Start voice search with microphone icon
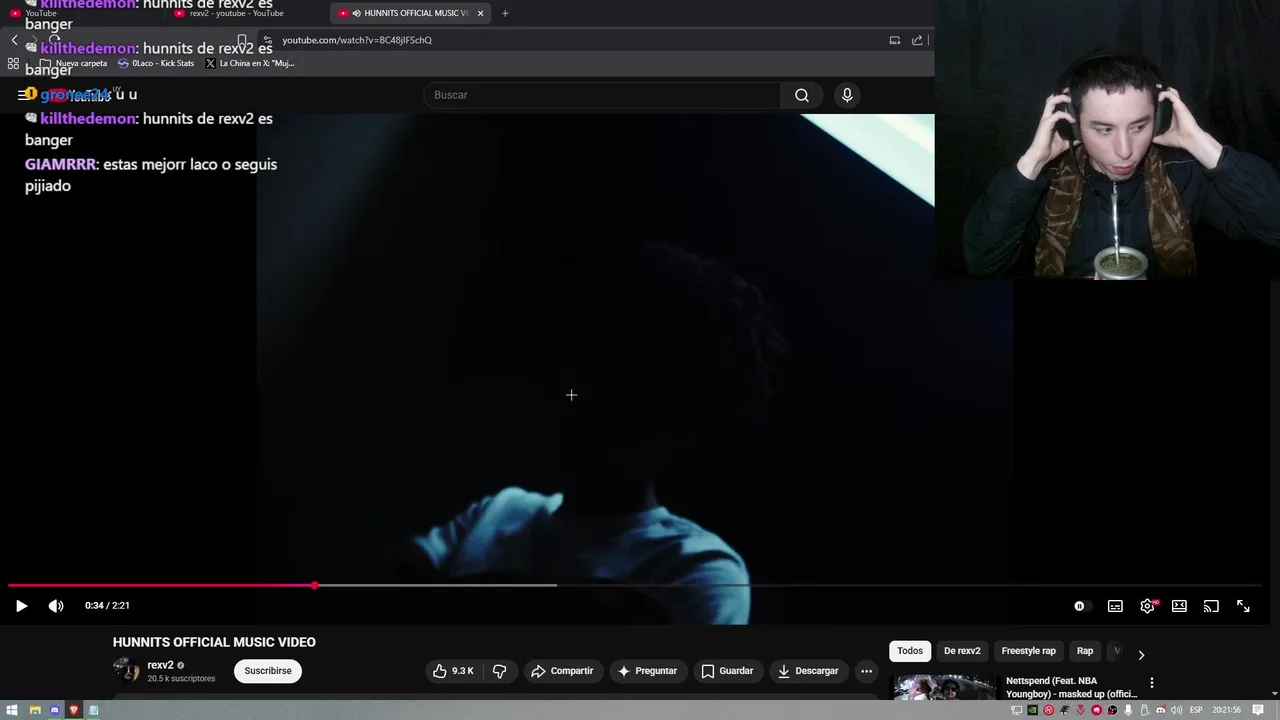Image resolution: width=1280 pixels, height=720 pixels. [847, 95]
